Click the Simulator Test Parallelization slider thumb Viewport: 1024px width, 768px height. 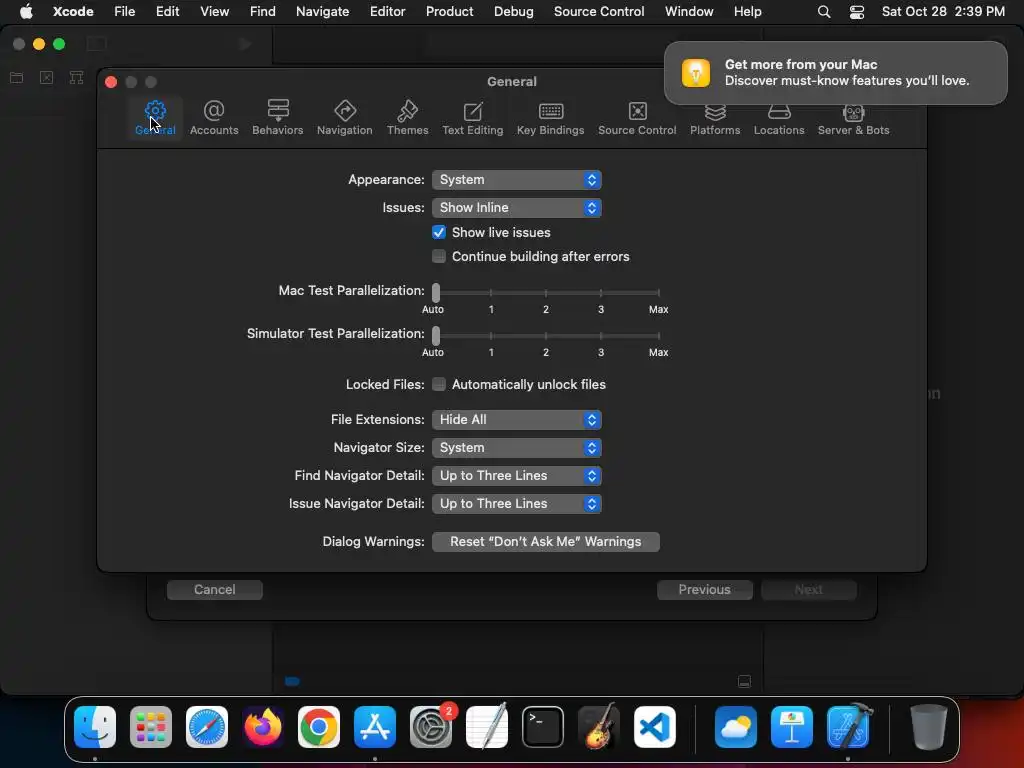tap(436, 336)
